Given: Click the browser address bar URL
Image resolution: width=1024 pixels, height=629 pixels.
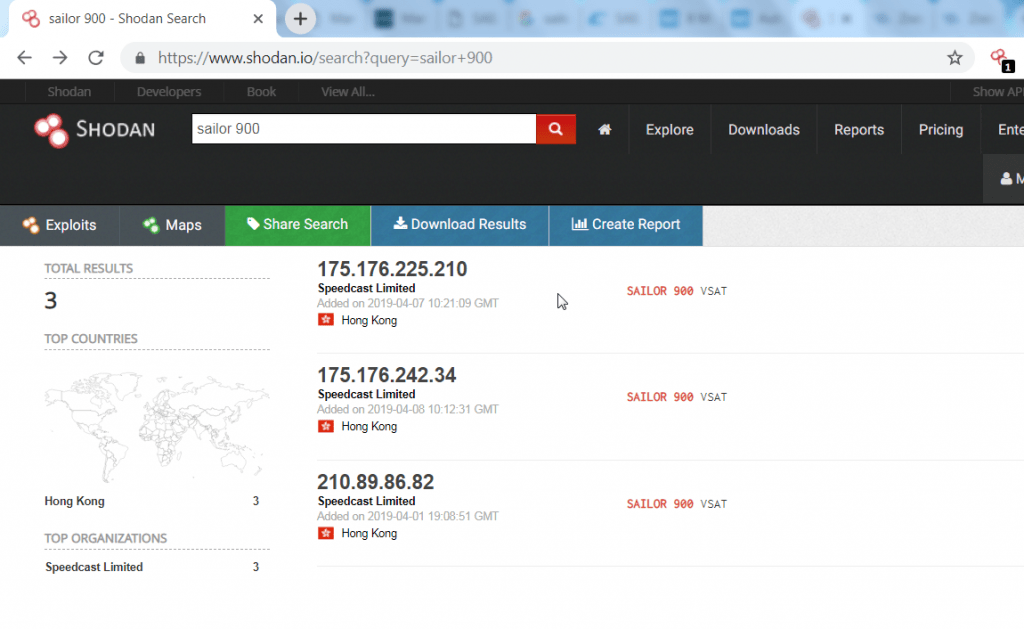Looking at the screenshot, I should (325, 57).
